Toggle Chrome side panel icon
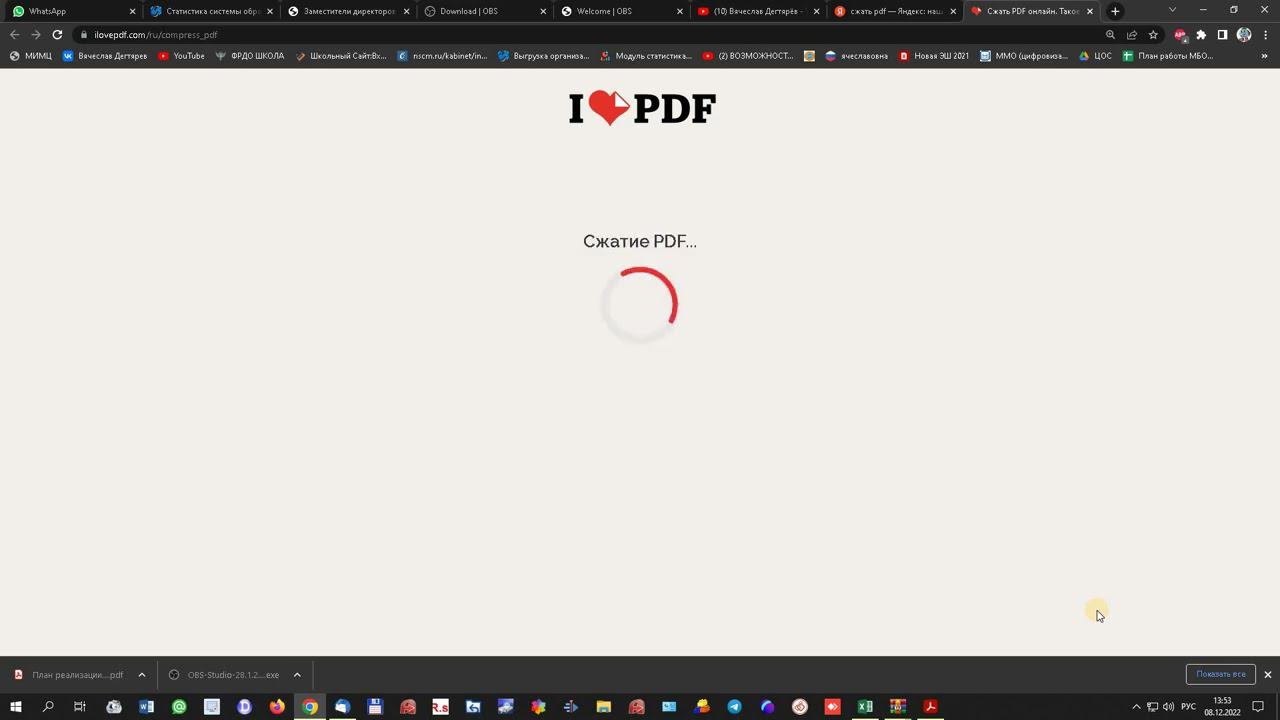The height and width of the screenshot is (720, 1280). (1222, 35)
